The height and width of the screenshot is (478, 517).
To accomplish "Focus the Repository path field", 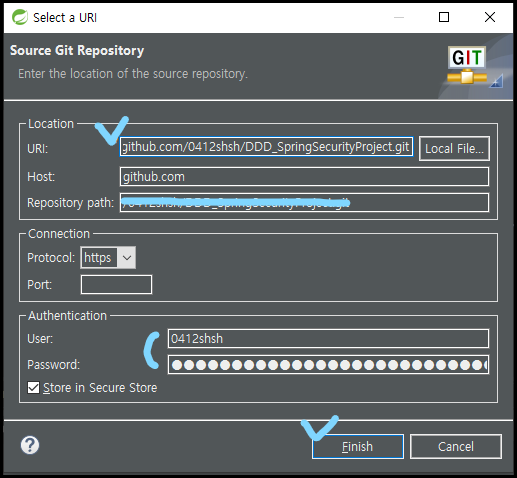I will [304, 203].
